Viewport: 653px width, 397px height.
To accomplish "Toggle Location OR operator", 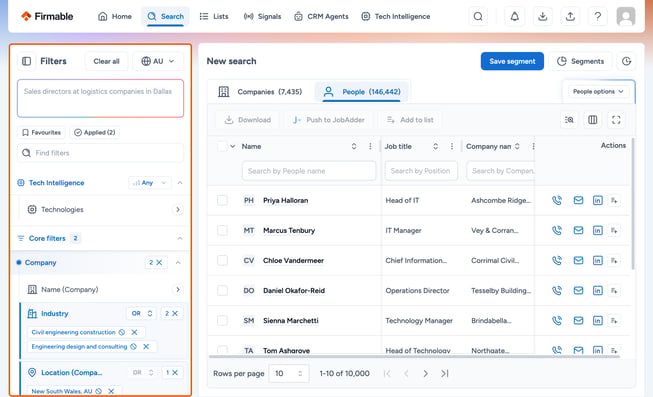I will coord(143,373).
